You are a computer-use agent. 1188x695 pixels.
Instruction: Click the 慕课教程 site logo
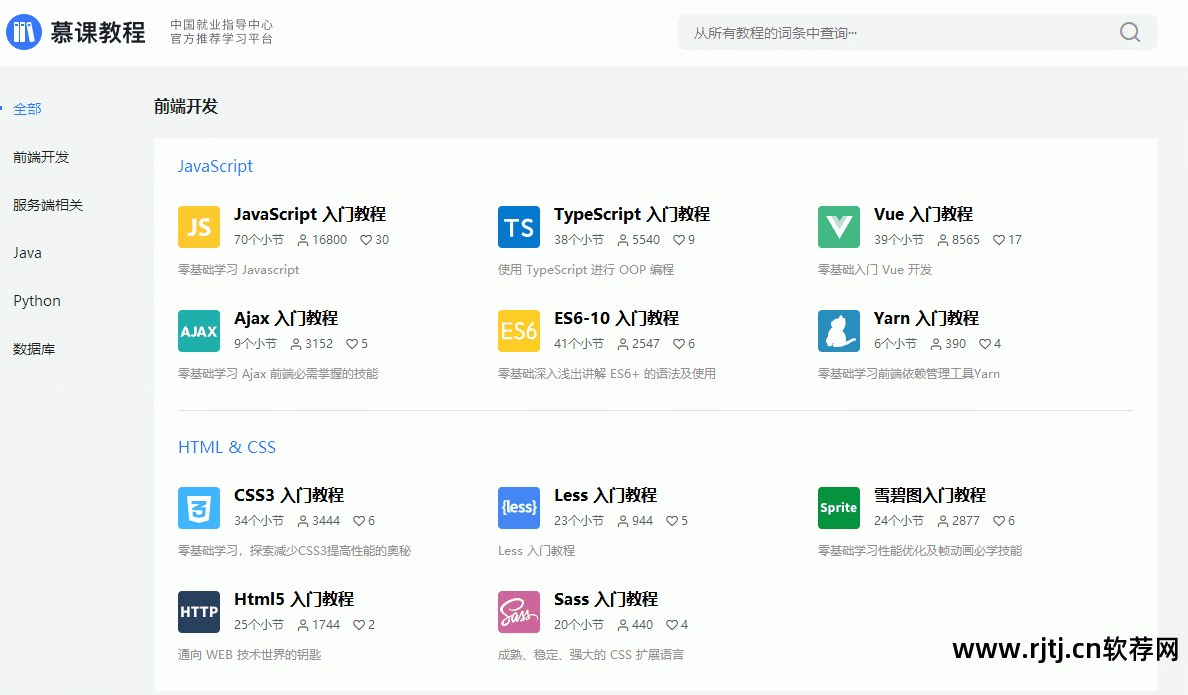[x=76, y=32]
